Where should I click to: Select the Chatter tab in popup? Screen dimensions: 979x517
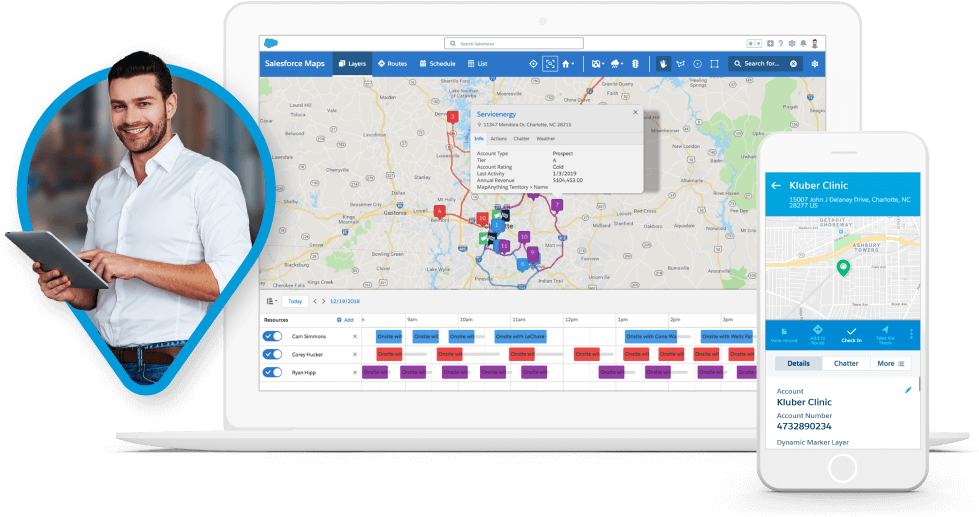521,139
